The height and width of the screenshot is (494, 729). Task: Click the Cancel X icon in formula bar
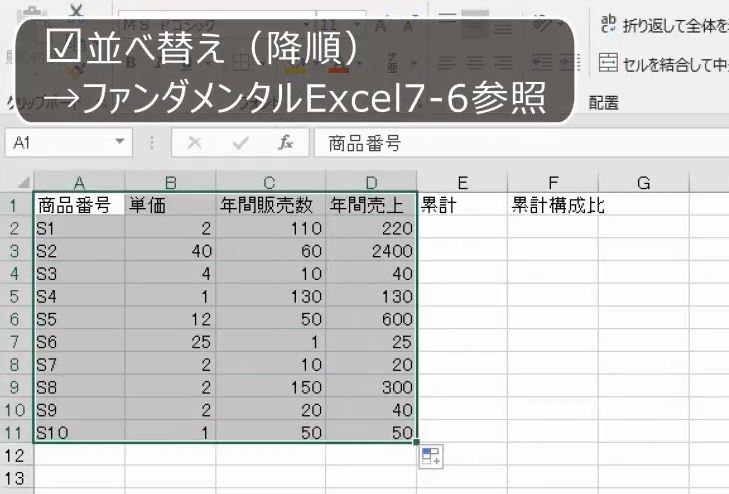[x=194, y=143]
